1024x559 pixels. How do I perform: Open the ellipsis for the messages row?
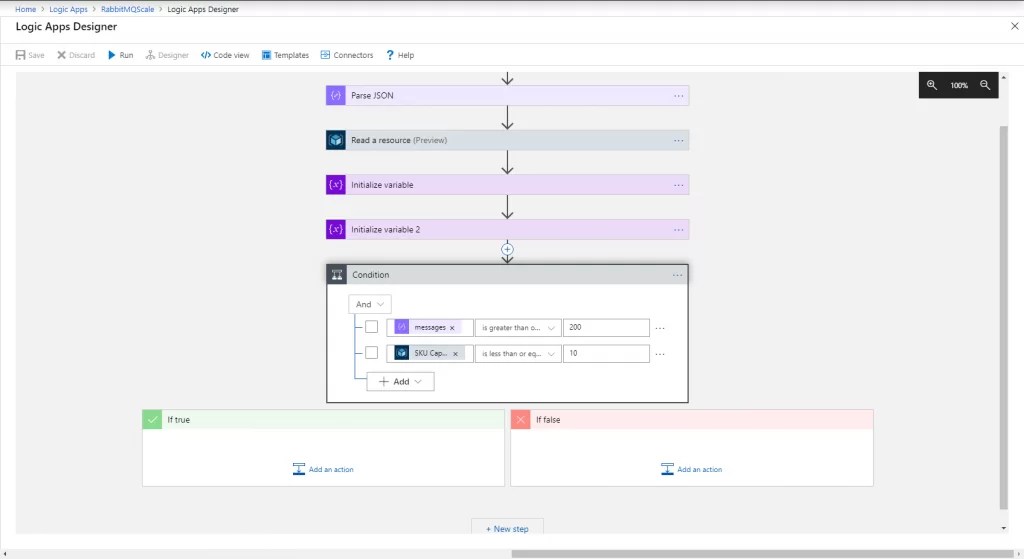coord(660,328)
